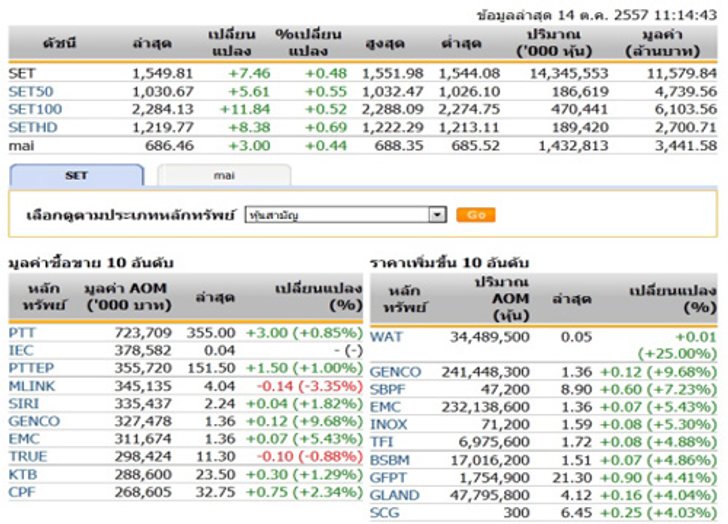Viewport: 728px width, 524px height.
Task: Open the SETHD index link
Action: [x=33, y=127]
